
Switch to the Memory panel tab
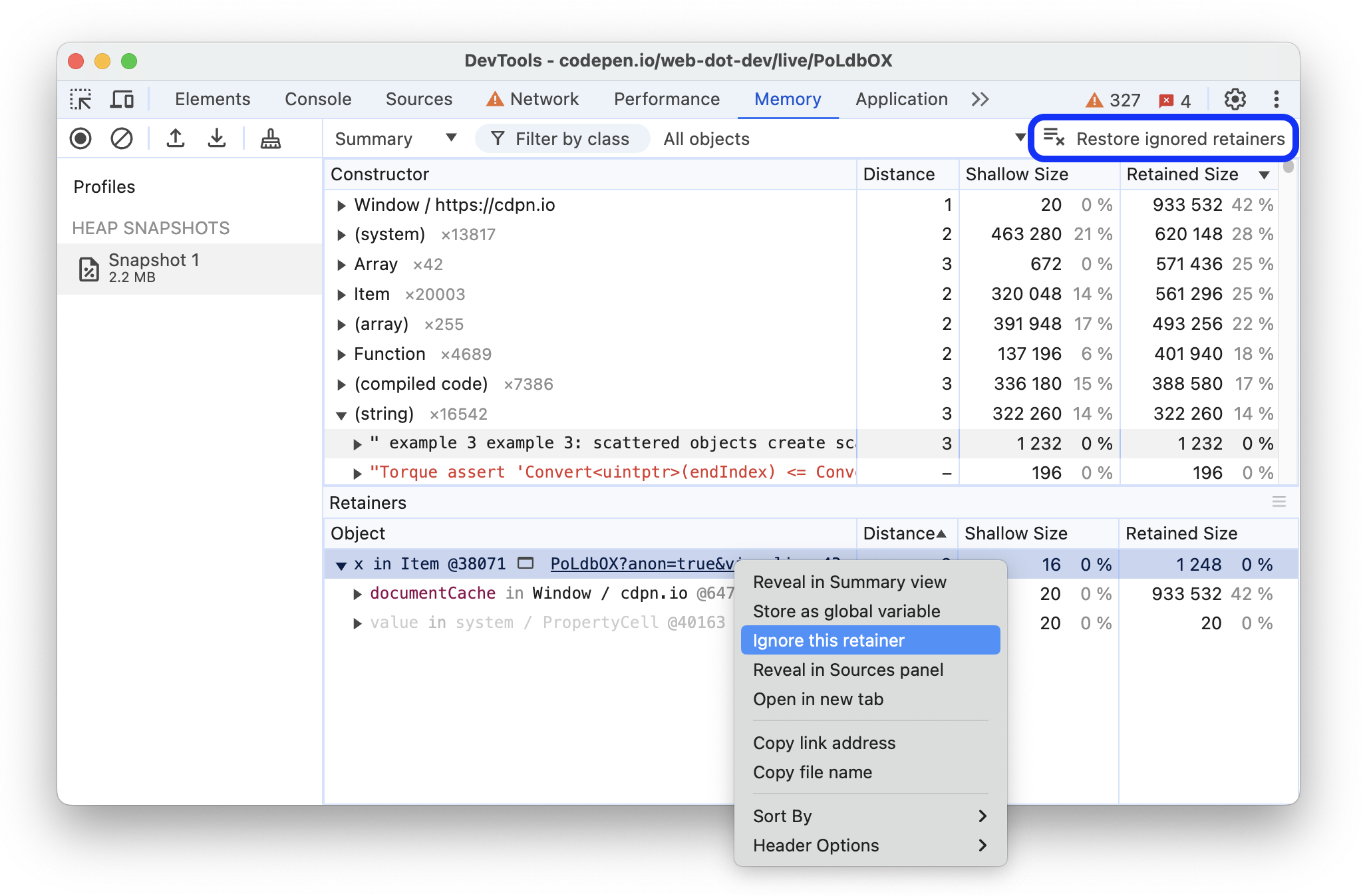click(x=788, y=98)
